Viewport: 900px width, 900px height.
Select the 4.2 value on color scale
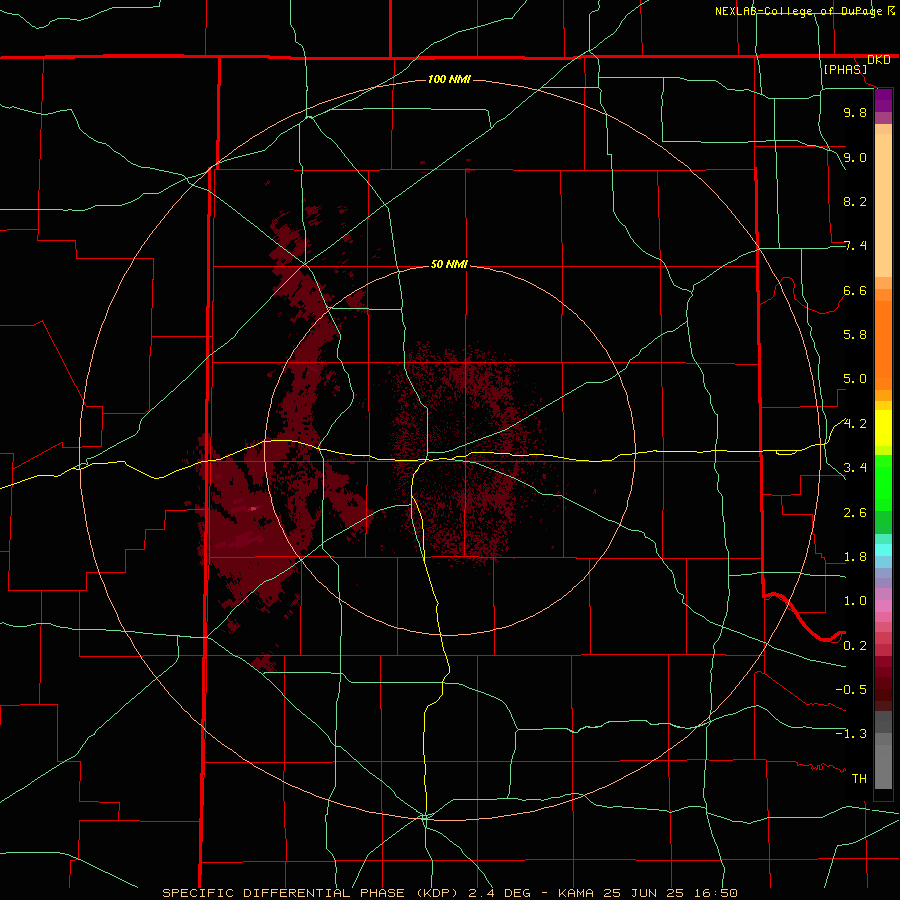tap(855, 424)
